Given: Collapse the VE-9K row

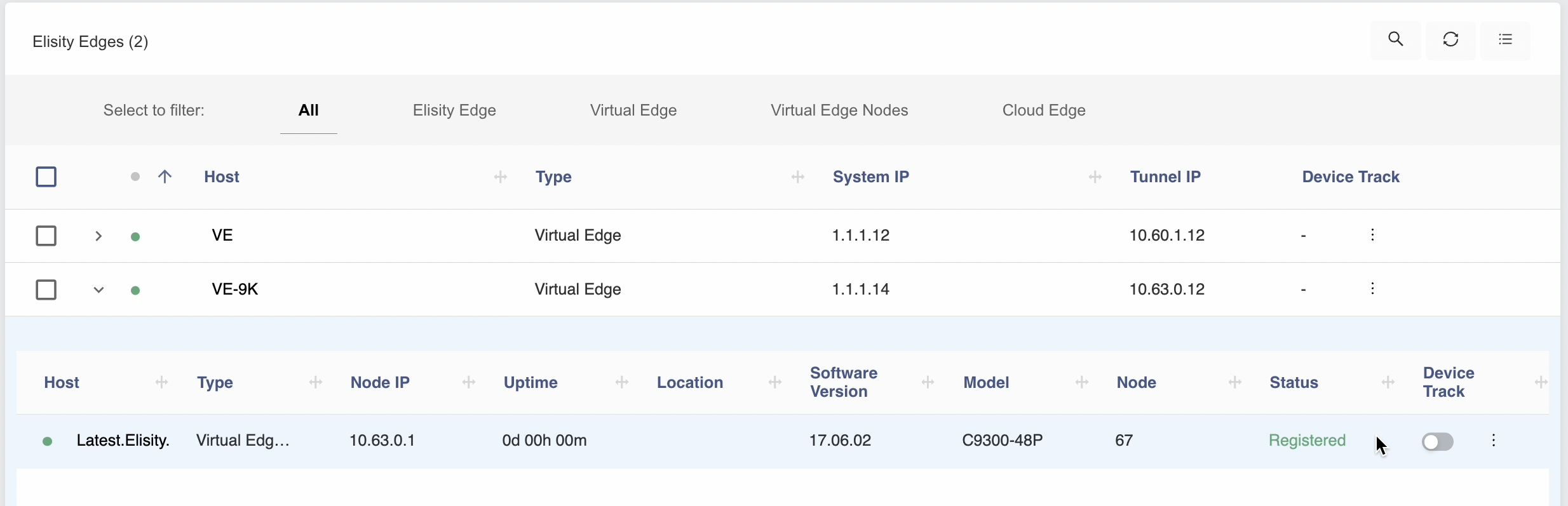Looking at the screenshot, I should [x=98, y=290].
